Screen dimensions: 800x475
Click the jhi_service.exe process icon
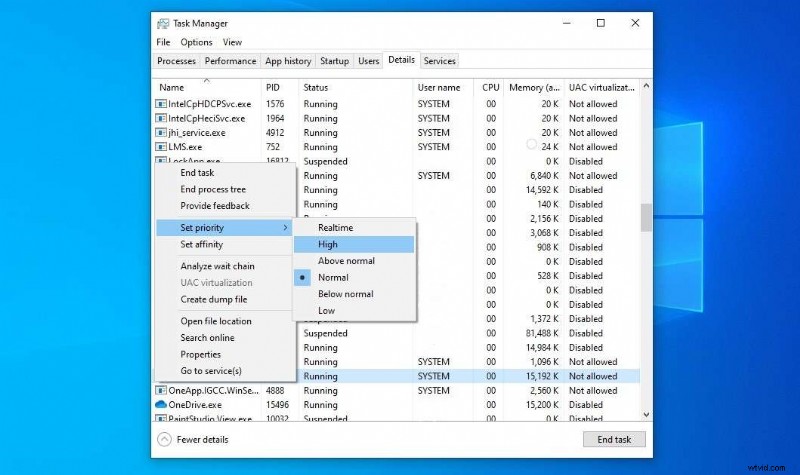coord(161,132)
